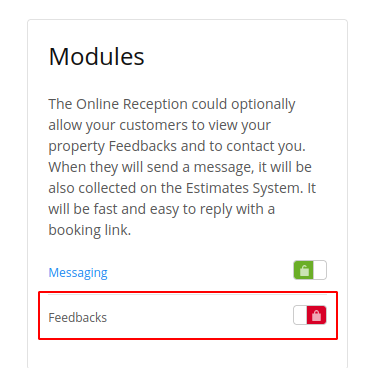Click the green unlocked padlock icon
379x386 pixels.
pyautogui.click(x=304, y=270)
